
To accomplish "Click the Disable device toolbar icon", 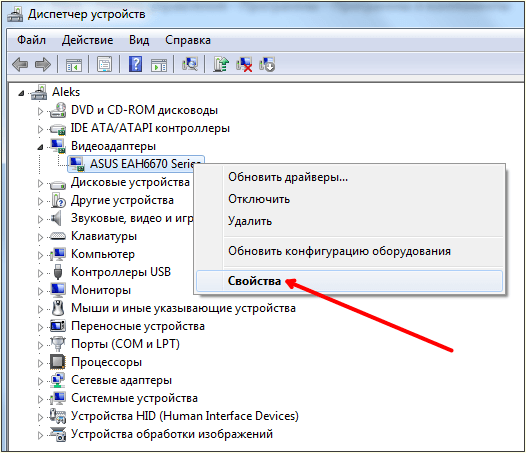I will click(x=267, y=64).
